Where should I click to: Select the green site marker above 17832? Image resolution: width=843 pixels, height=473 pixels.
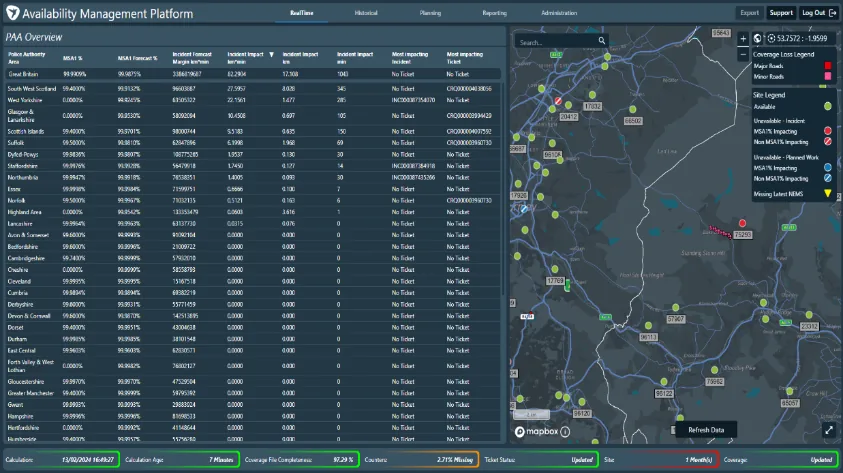[592, 95]
